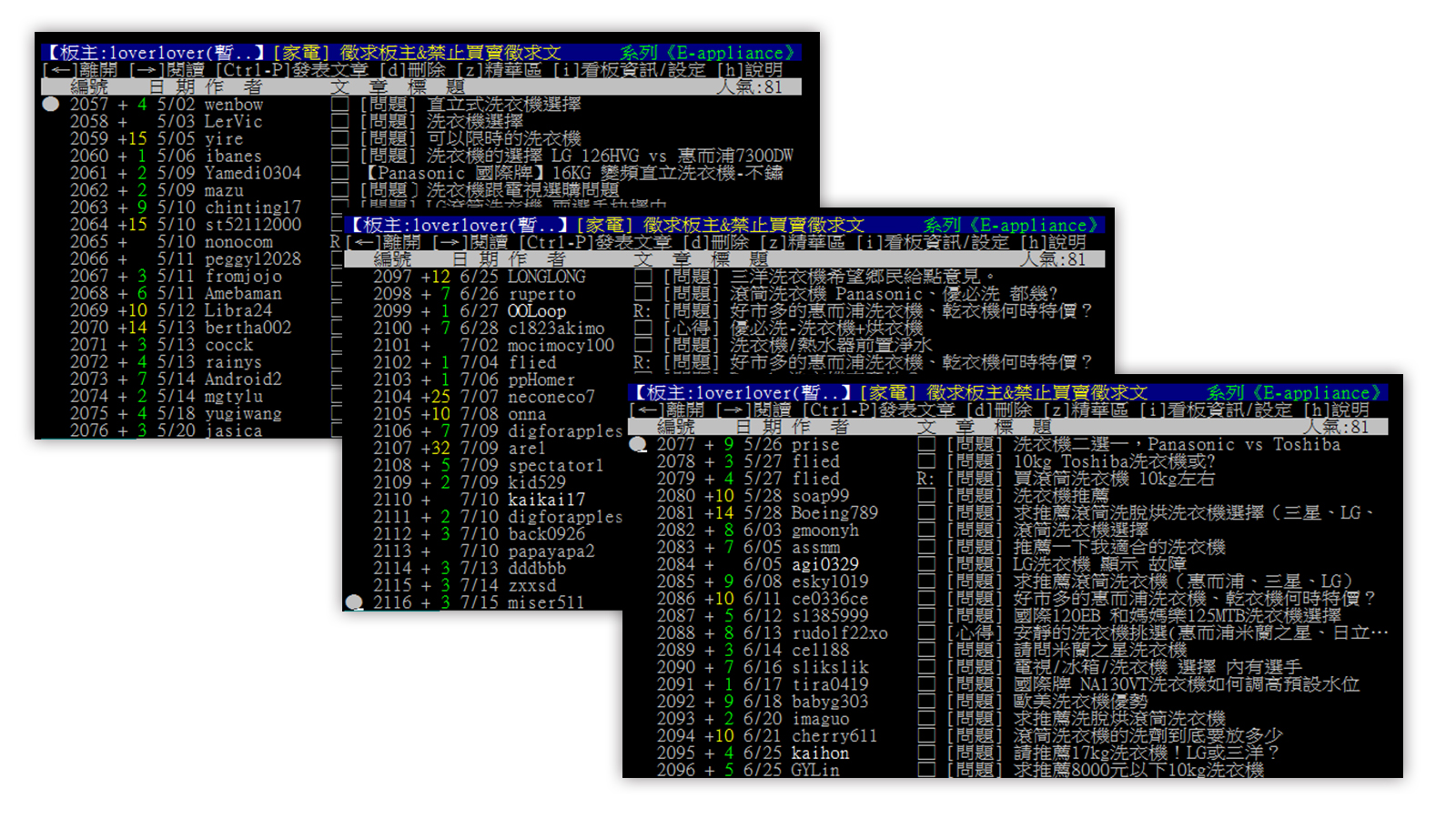Open post 2097 三洋洗衣機希望鄉民給點意見
The image size is (1456, 819).
tap(863, 277)
